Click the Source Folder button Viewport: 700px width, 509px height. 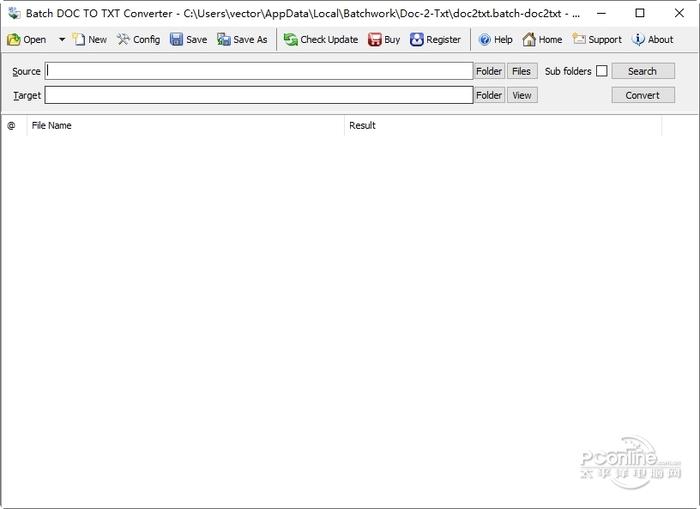(x=489, y=71)
